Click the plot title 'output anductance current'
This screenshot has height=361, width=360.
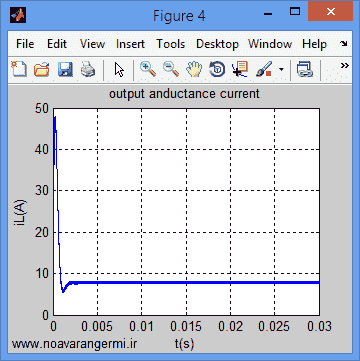point(184,94)
